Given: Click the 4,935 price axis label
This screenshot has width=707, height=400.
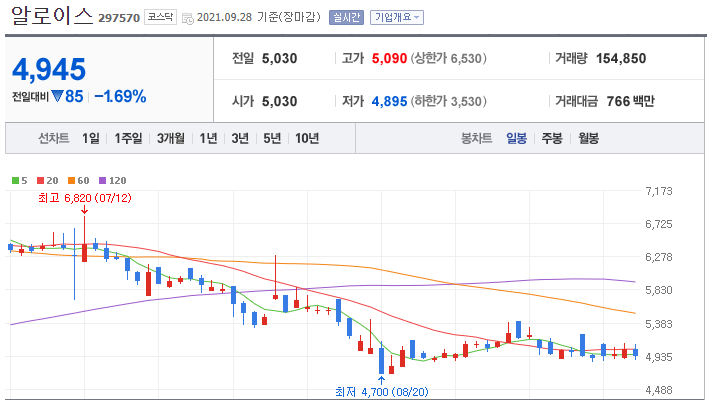Looking at the screenshot, I should point(659,357).
